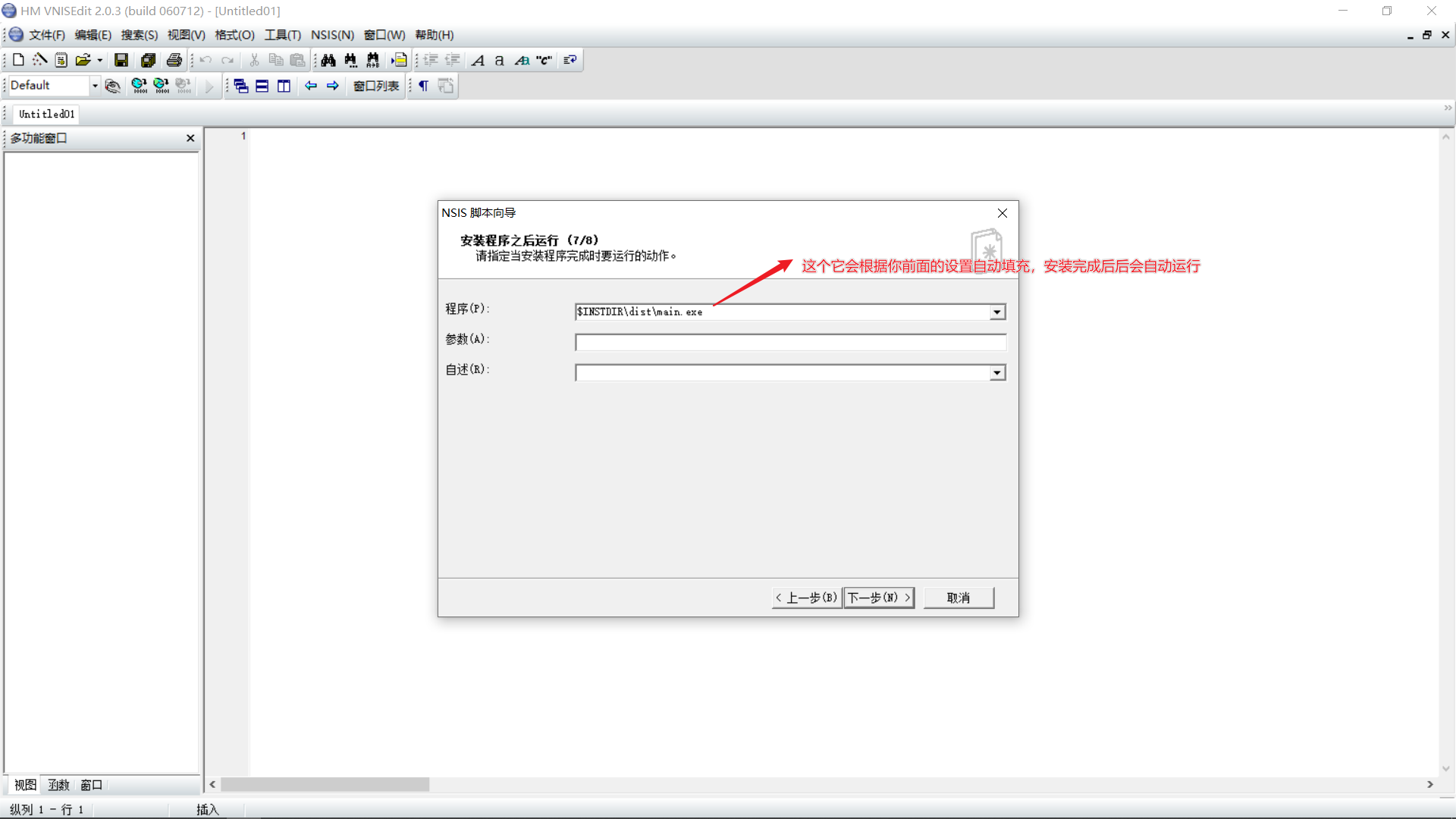Screen dimensions: 1456x819
Task: Click editor vertical scroll down arrow
Action: (x=1446, y=768)
